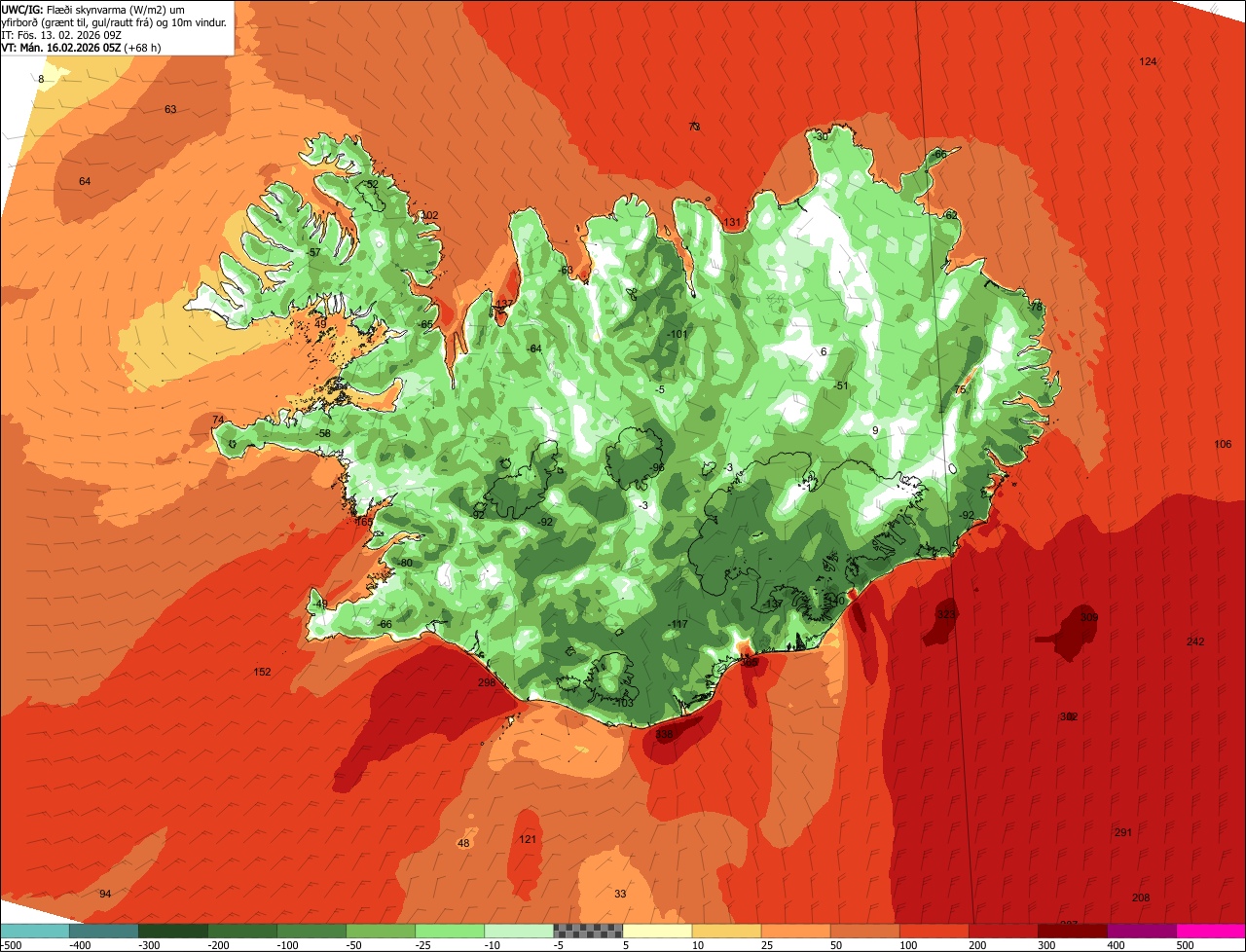This screenshot has height=952, width=1246.
Task: Select the bright magenta legend swatch
Action: [1211, 931]
